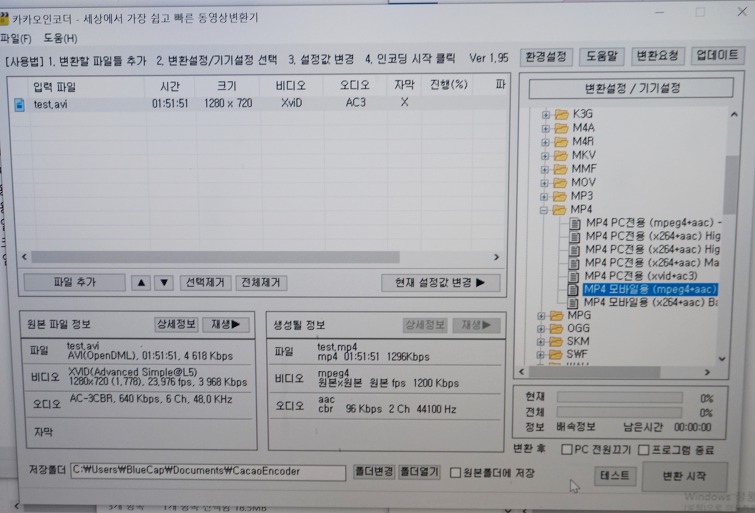The height and width of the screenshot is (513, 755).
Task: Select the MP4 folder icon
Action: tap(560, 210)
